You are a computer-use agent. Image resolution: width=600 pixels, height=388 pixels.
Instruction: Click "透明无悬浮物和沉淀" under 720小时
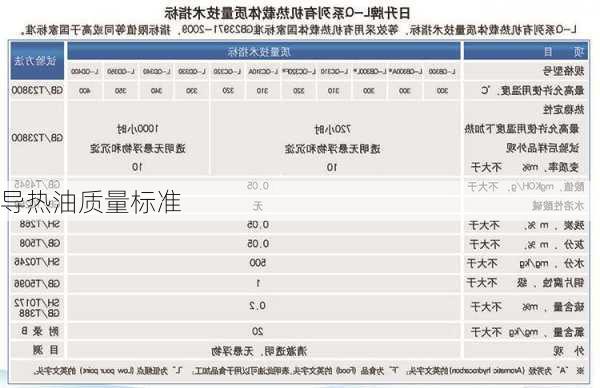[332, 148]
